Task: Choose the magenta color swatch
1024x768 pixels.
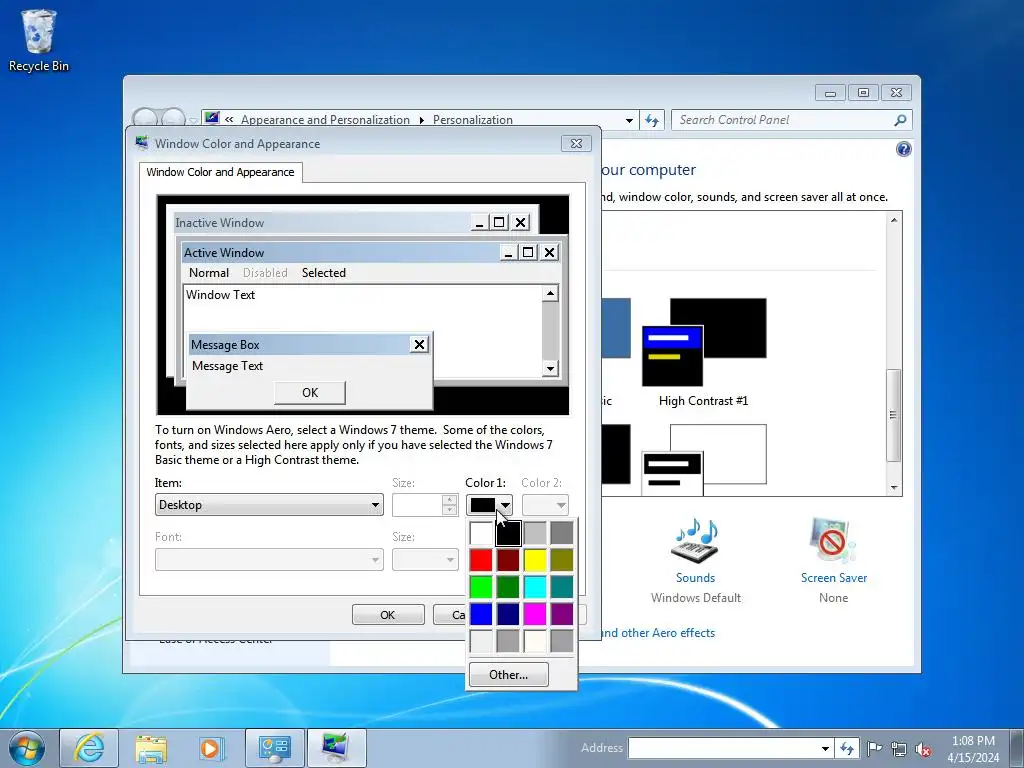Action: click(535, 613)
